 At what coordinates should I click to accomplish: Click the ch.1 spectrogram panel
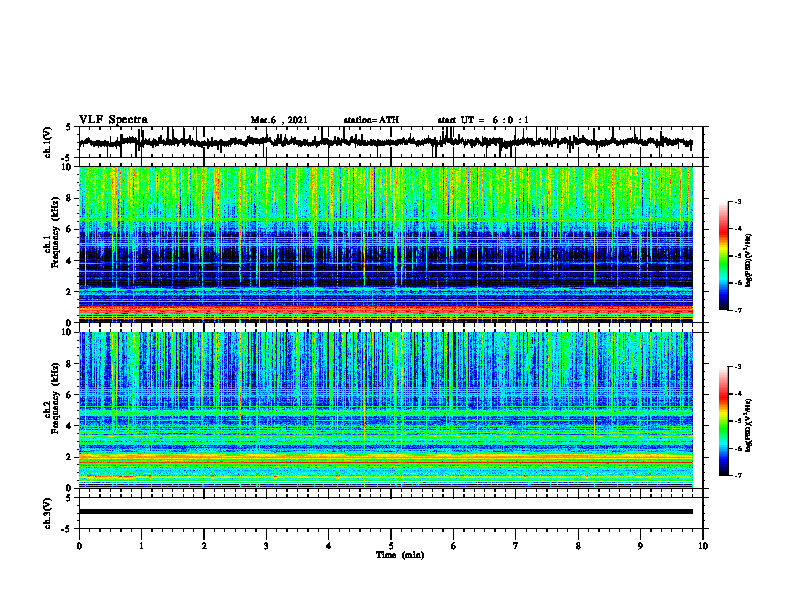(x=385, y=244)
